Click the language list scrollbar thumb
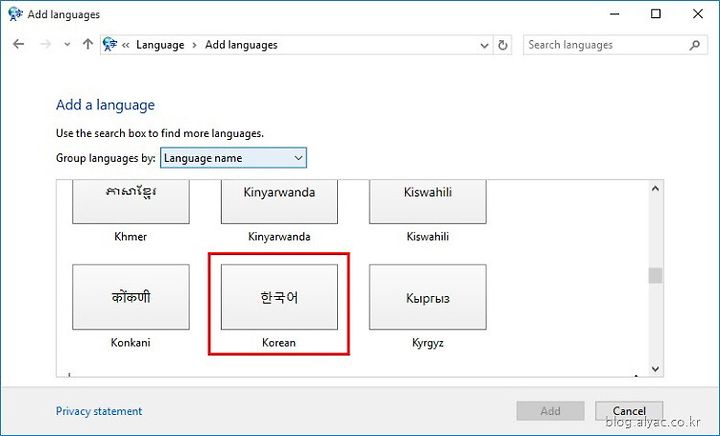This screenshot has width=720, height=436. tap(655, 276)
